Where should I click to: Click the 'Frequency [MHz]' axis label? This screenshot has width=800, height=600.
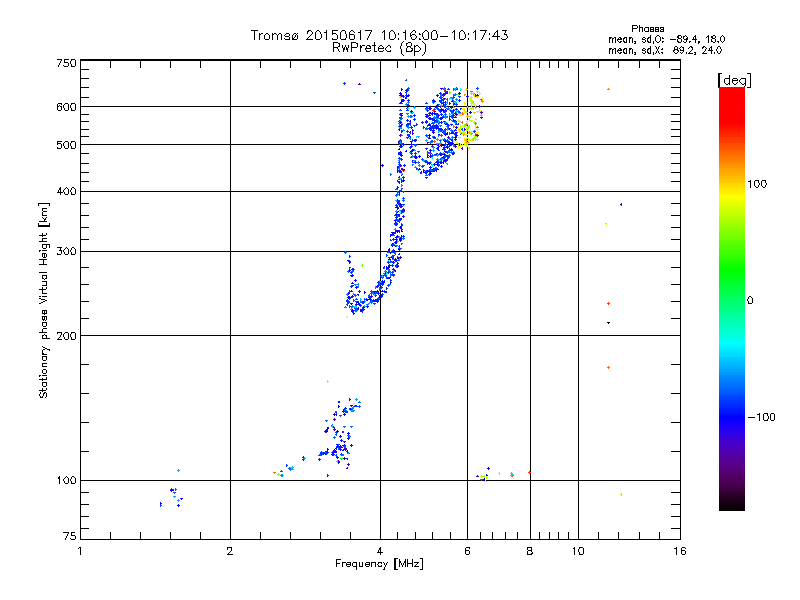[x=379, y=564]
